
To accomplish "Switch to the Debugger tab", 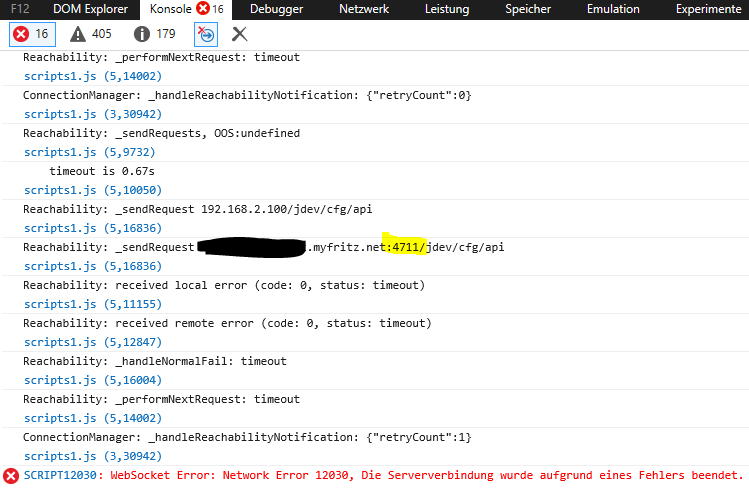I will pos(277,9).
